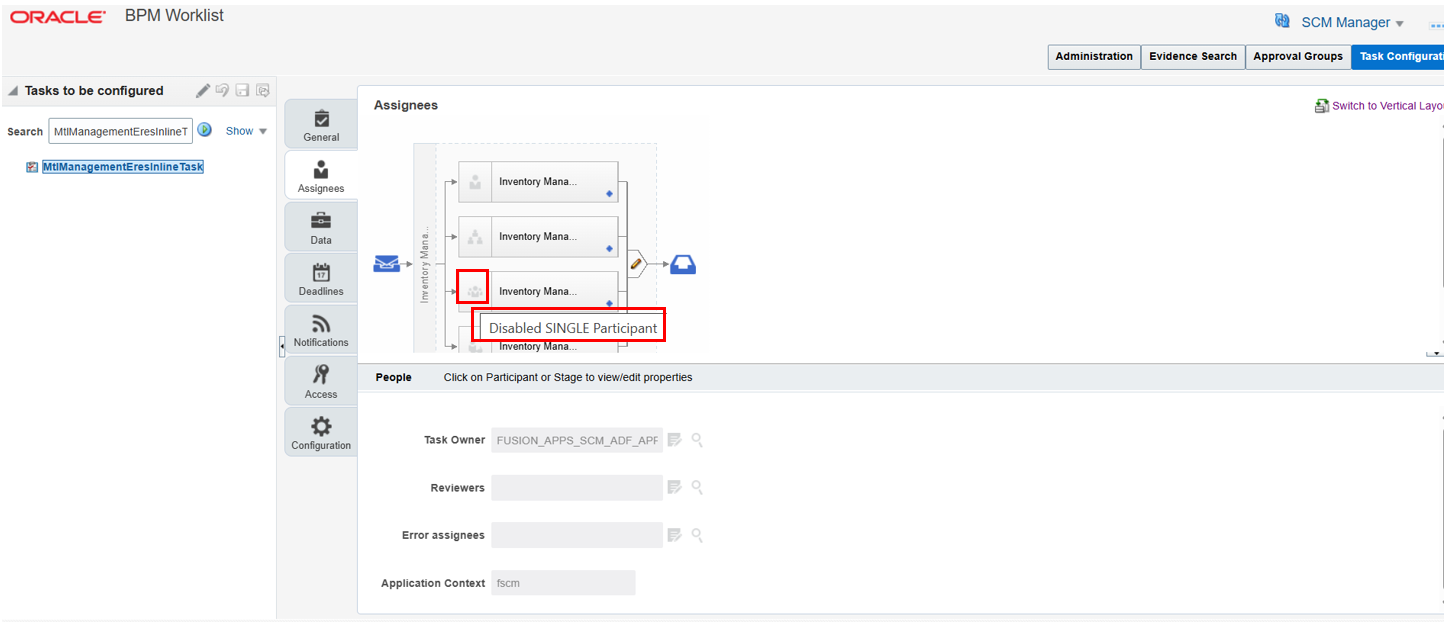
Task: Open the magnifier search icon beside Task Owner
Action: click(x=698, y=440)
